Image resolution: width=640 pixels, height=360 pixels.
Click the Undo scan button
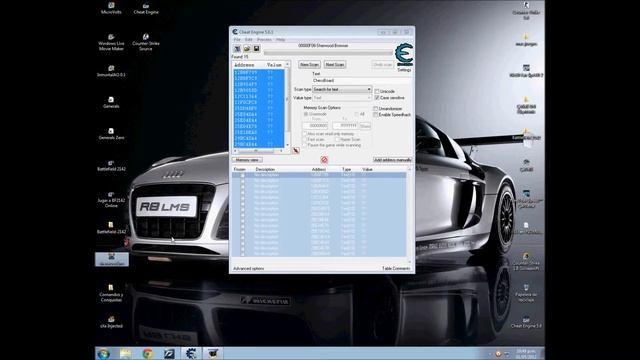pyautogui.click(x=383, y=64)
